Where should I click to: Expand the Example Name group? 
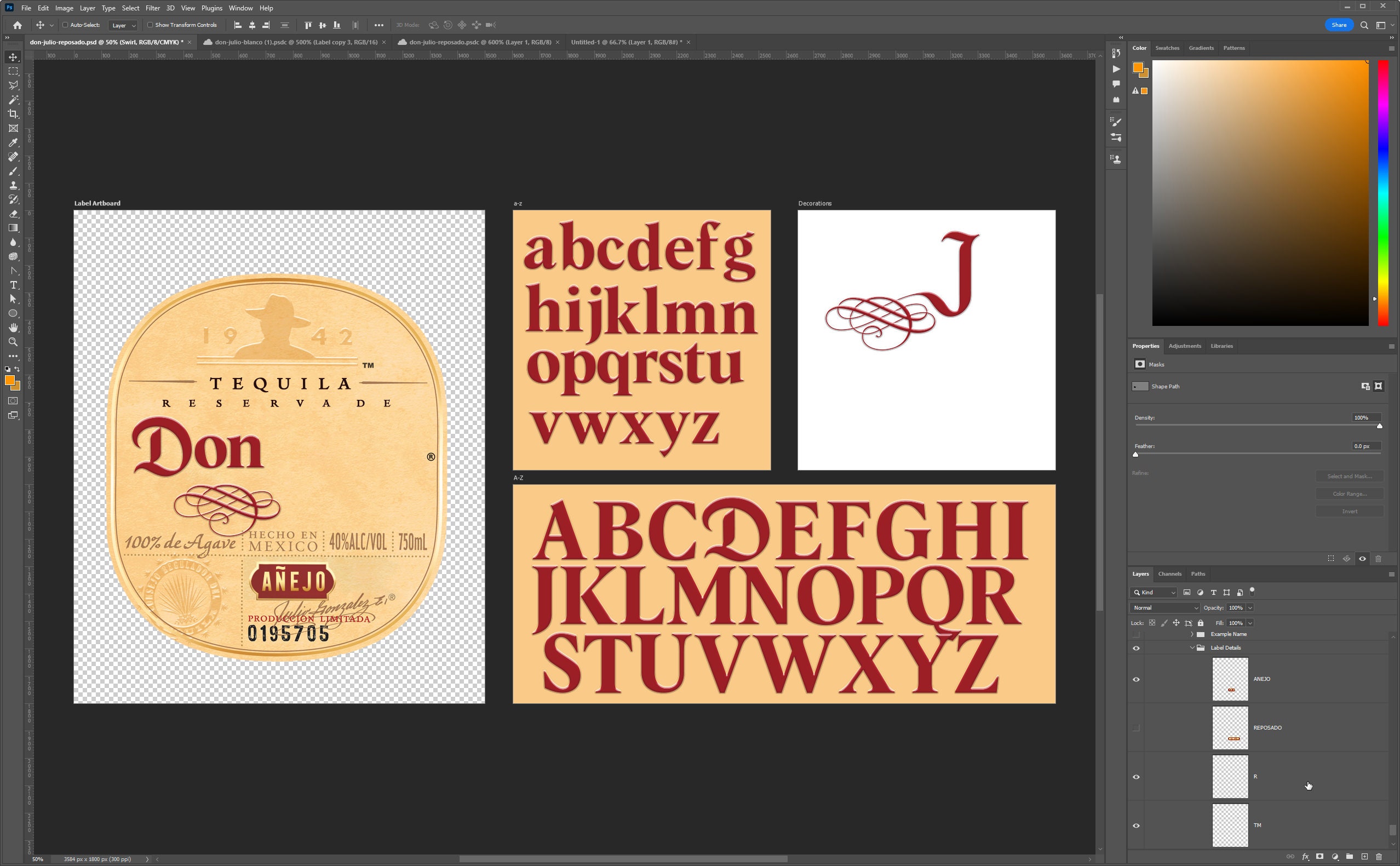pyautogui.click(x=1193, y=634)
